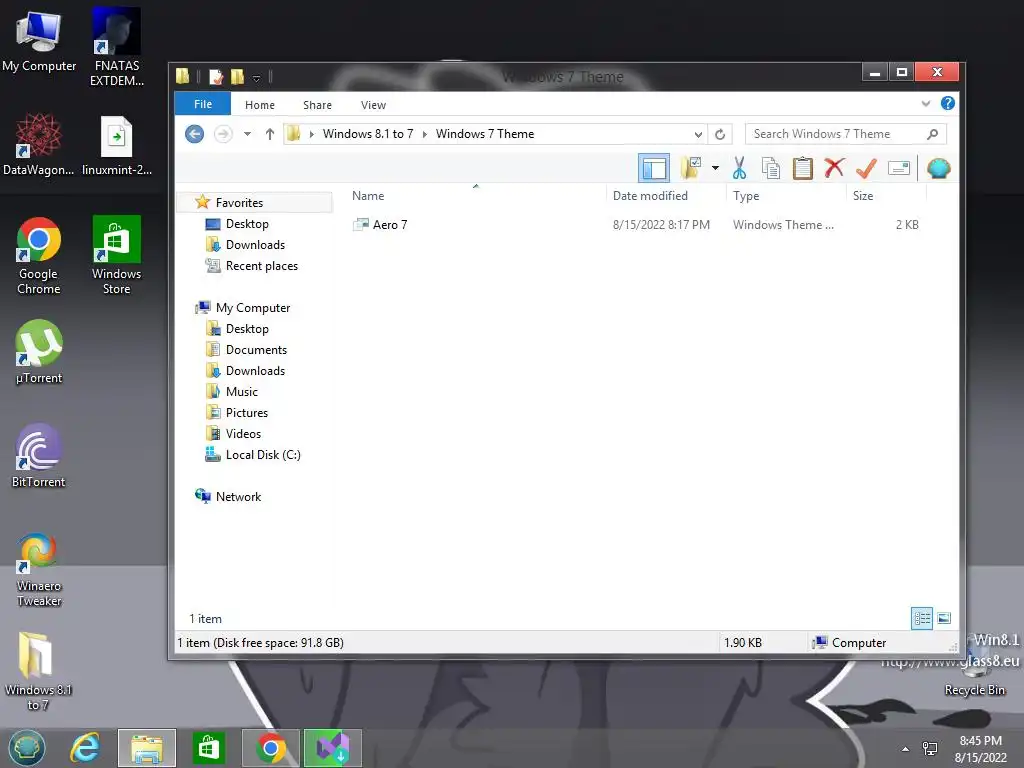Open Customize Quick Access Toolbar dropdown
Screen dimensions: 1024x768
[257, 78]
